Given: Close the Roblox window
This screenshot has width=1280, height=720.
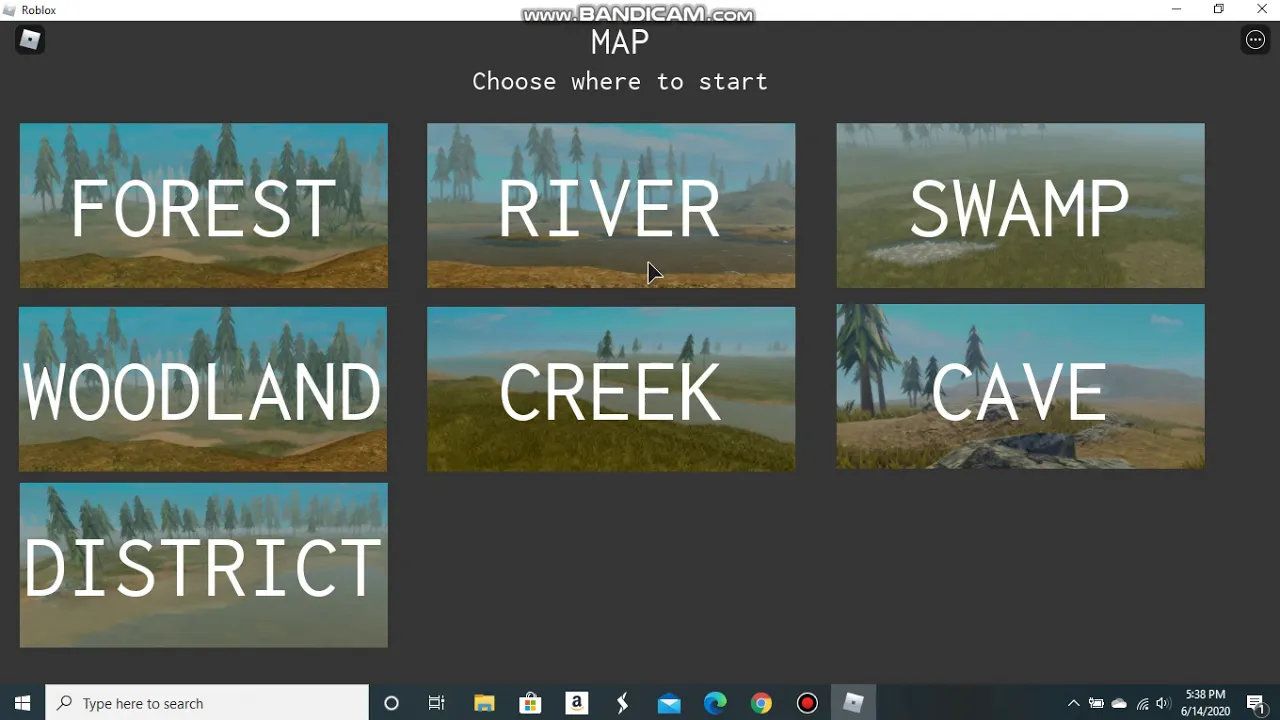Looking at the screenshot, I should click(1261, 9).
